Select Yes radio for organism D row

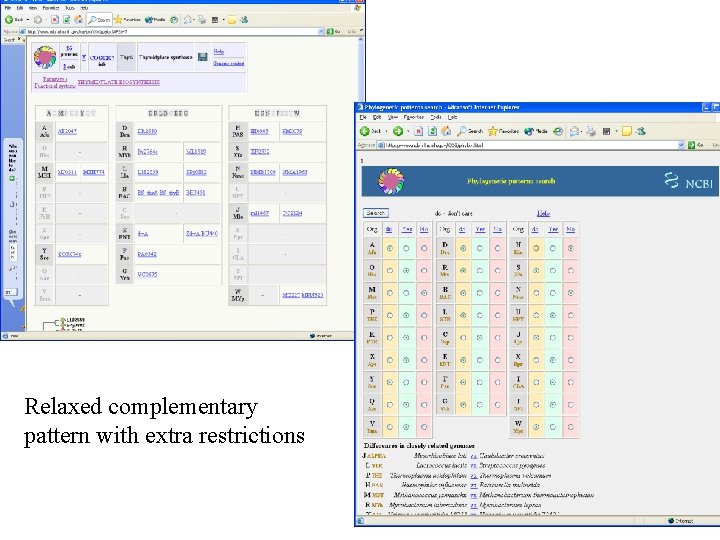[480, 248]
